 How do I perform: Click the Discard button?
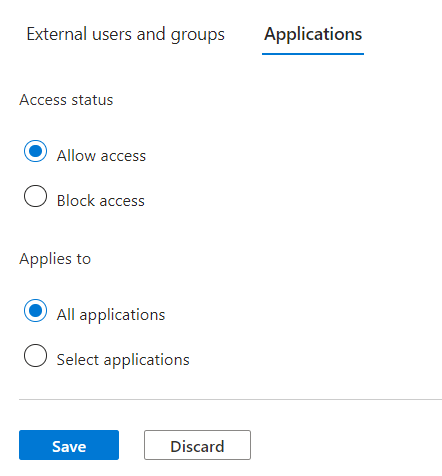[x=197, y=445]
